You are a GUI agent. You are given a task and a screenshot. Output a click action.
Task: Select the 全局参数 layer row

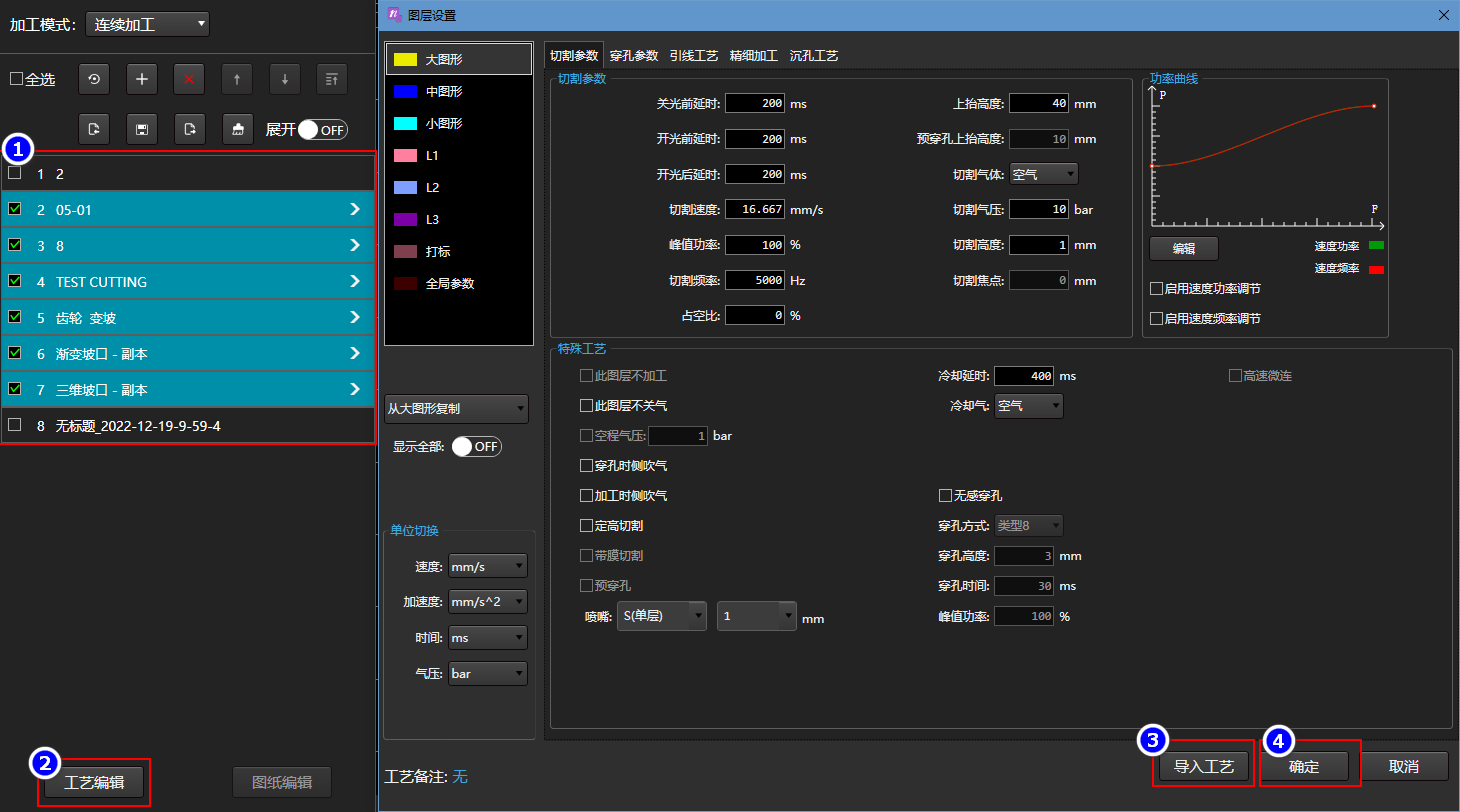tap(459, 283)
